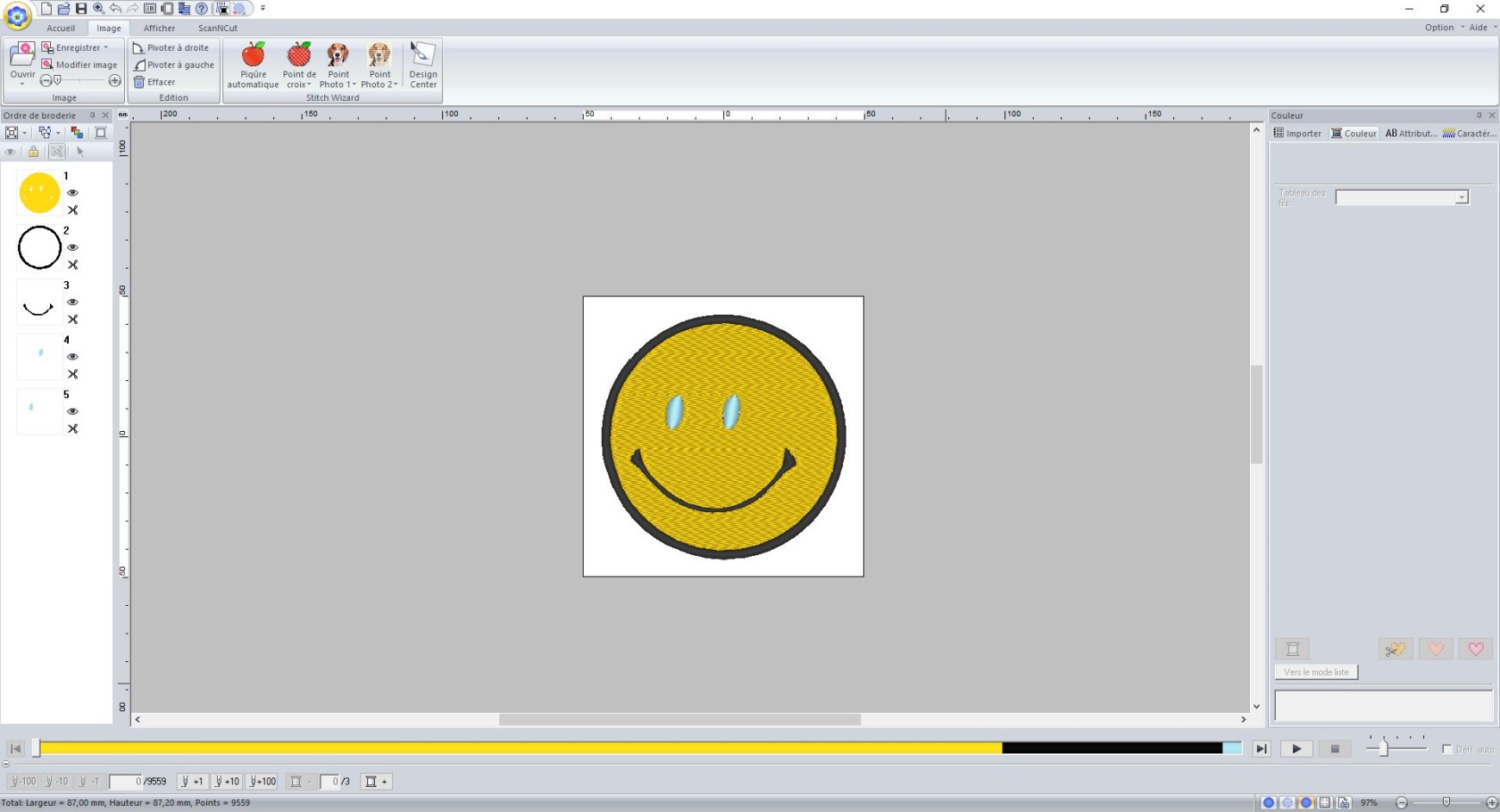Jump to end of stitch simulation
The width and height of the screenshot is (1500, 812).
point(1261,749)
